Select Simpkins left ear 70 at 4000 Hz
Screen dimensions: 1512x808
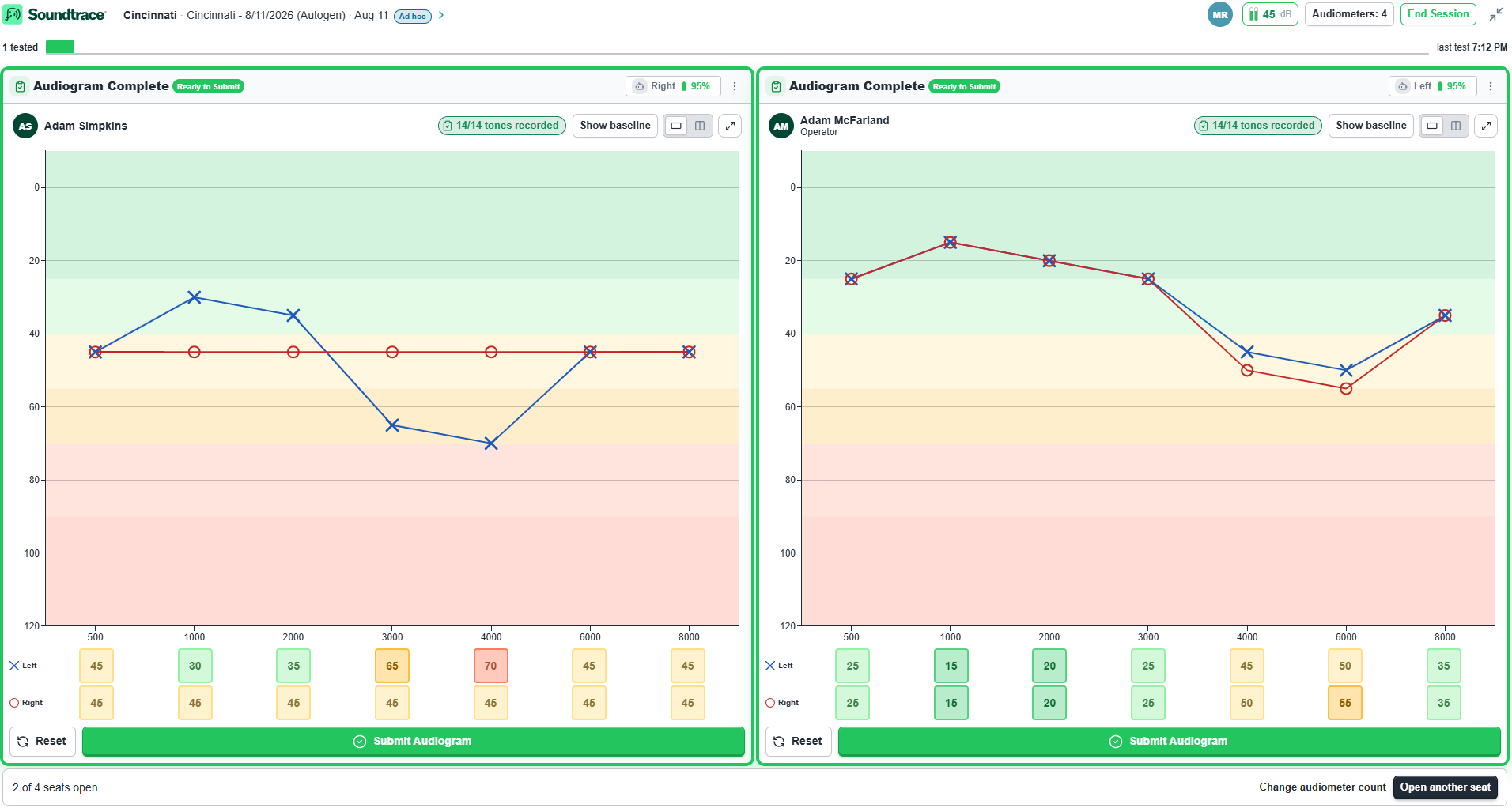tap(491, 666)
